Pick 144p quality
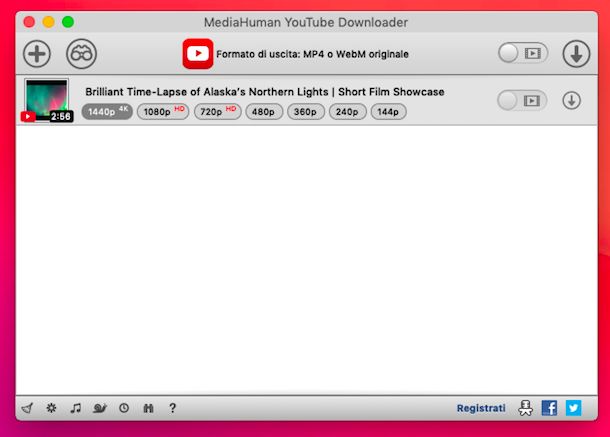This screenshot has height=437, width=610. tap(388, 112)
